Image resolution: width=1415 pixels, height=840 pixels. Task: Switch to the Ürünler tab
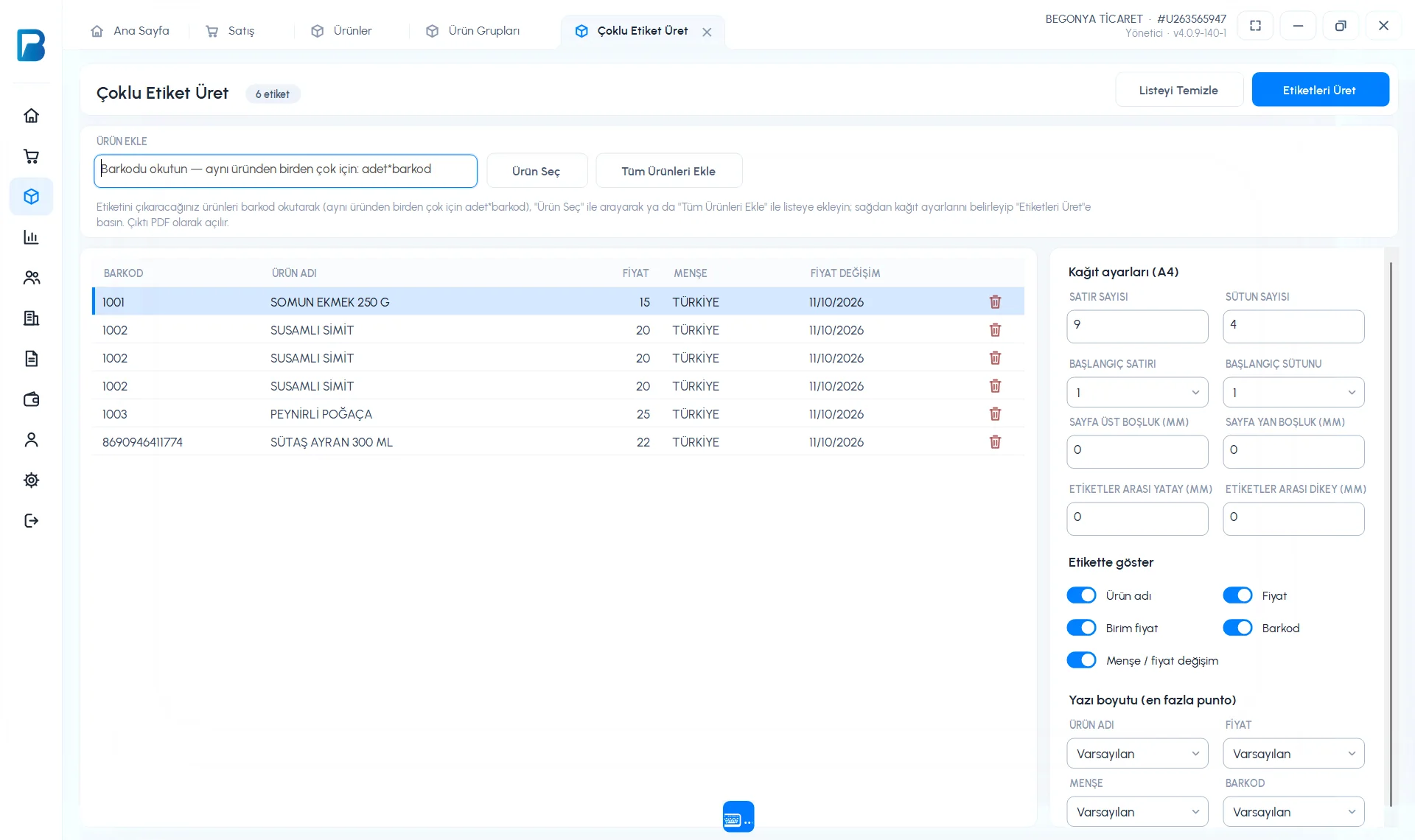342,31
